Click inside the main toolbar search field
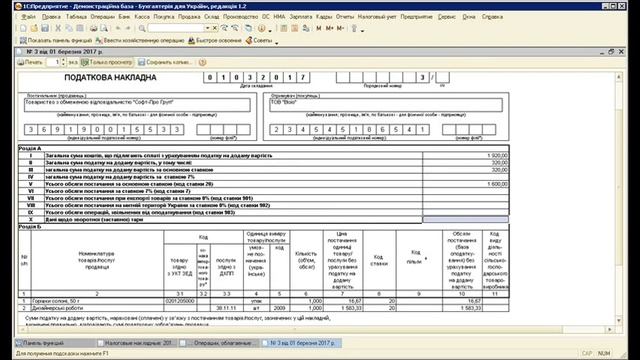The image size is (640, 360). pyautogui.click(x=176, y=28)
